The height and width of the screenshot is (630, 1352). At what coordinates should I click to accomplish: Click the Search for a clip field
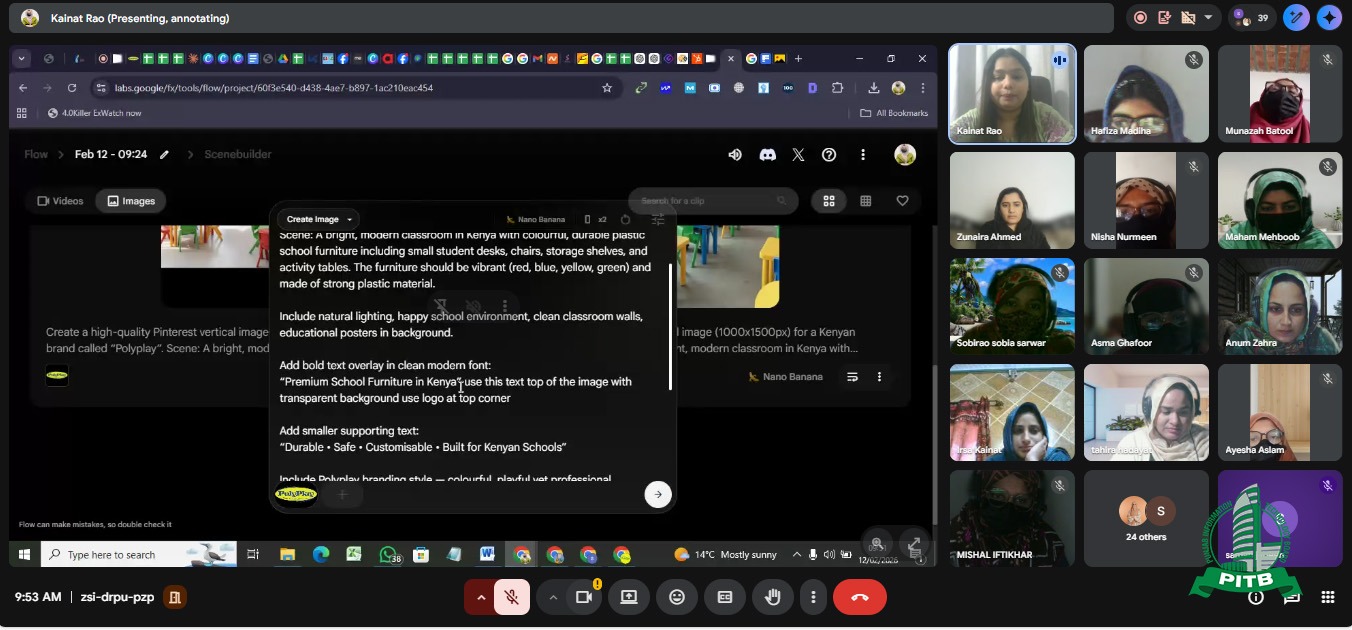(713, 201)
